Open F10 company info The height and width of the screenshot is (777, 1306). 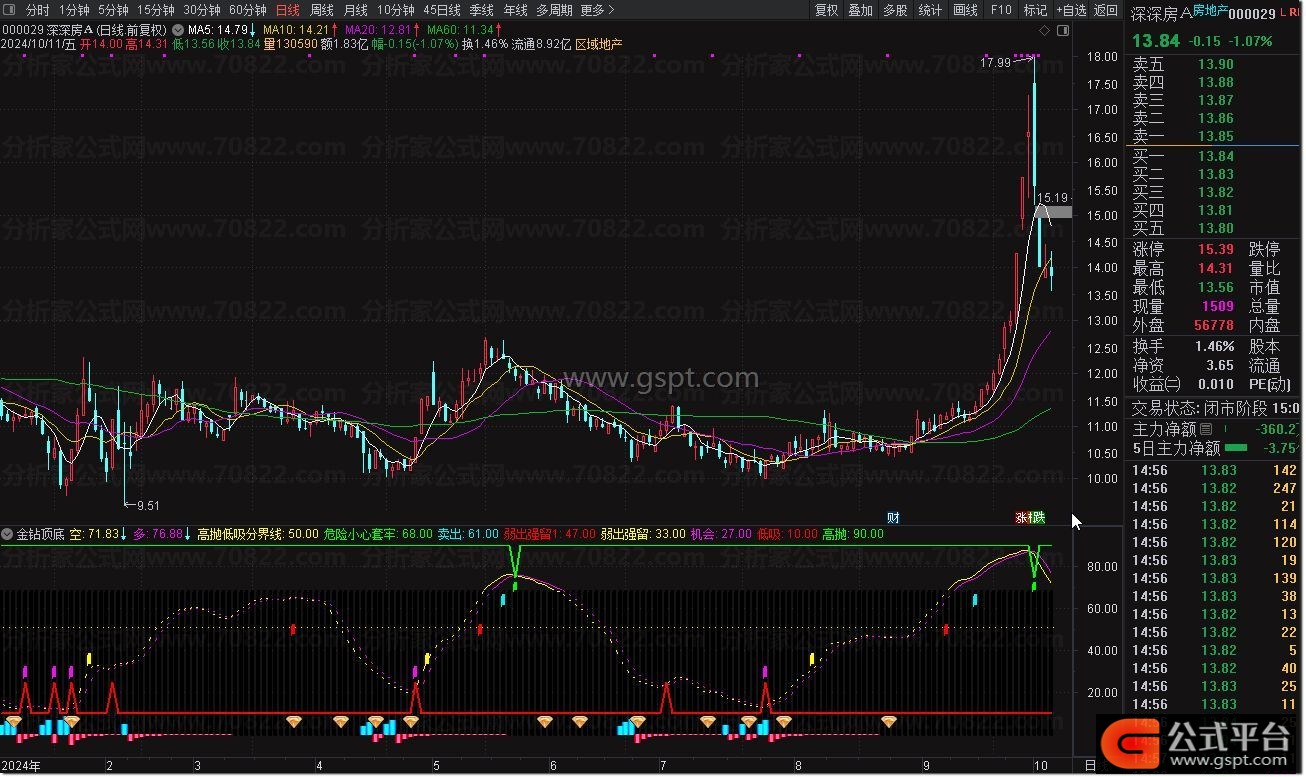click(x=1000, y=10)
